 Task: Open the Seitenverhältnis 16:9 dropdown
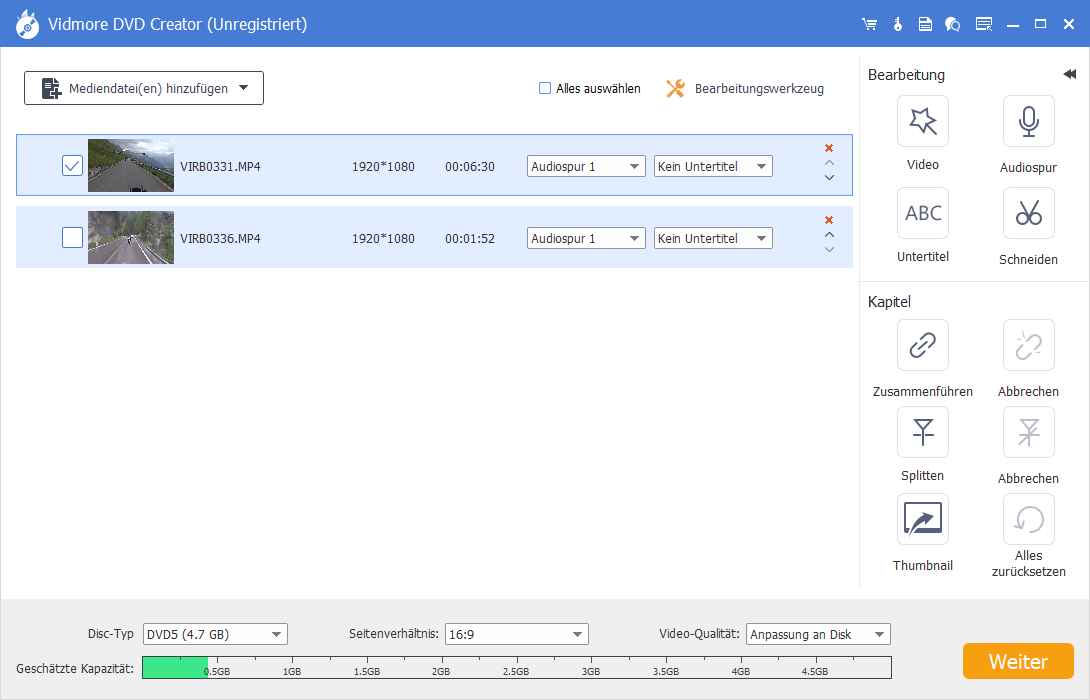[516, 634]
